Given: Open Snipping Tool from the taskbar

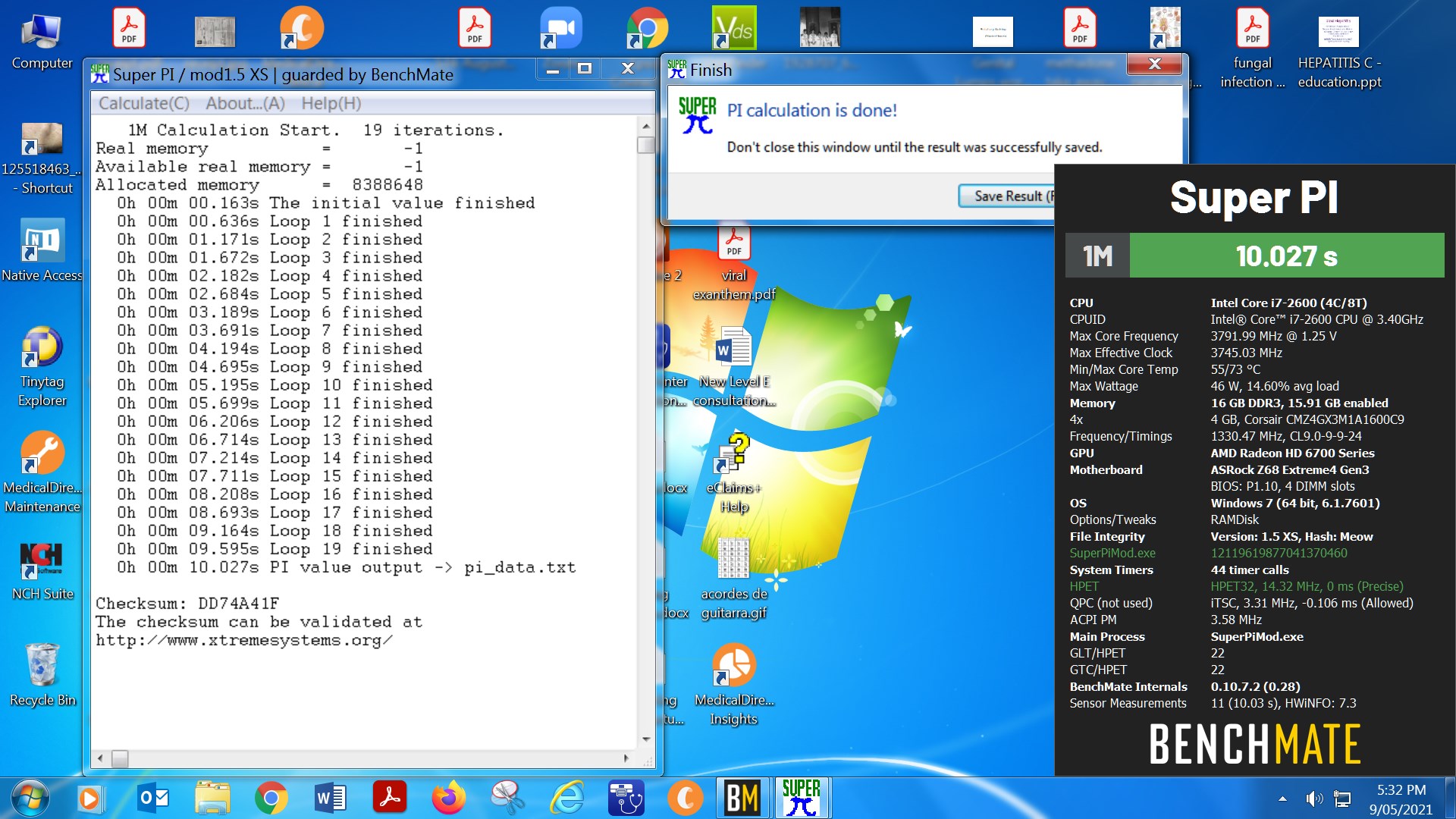Looking at the screenshot, I should coord(508,798).
